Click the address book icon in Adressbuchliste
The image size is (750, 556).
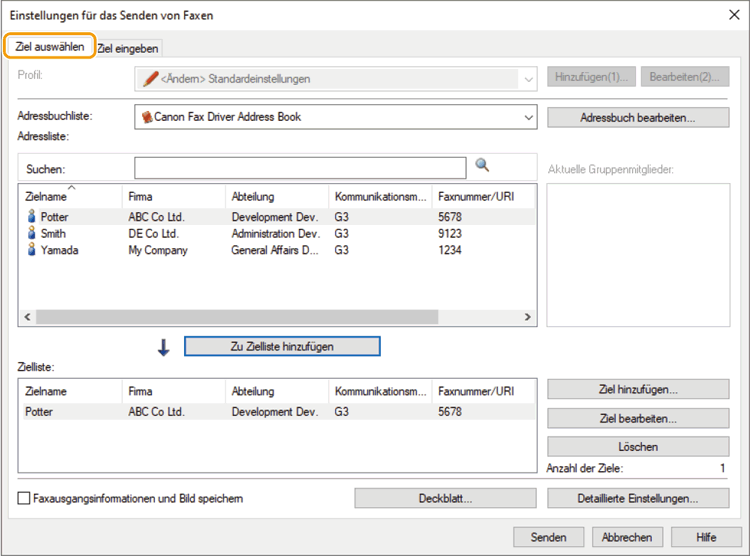(x=147, y=117)
